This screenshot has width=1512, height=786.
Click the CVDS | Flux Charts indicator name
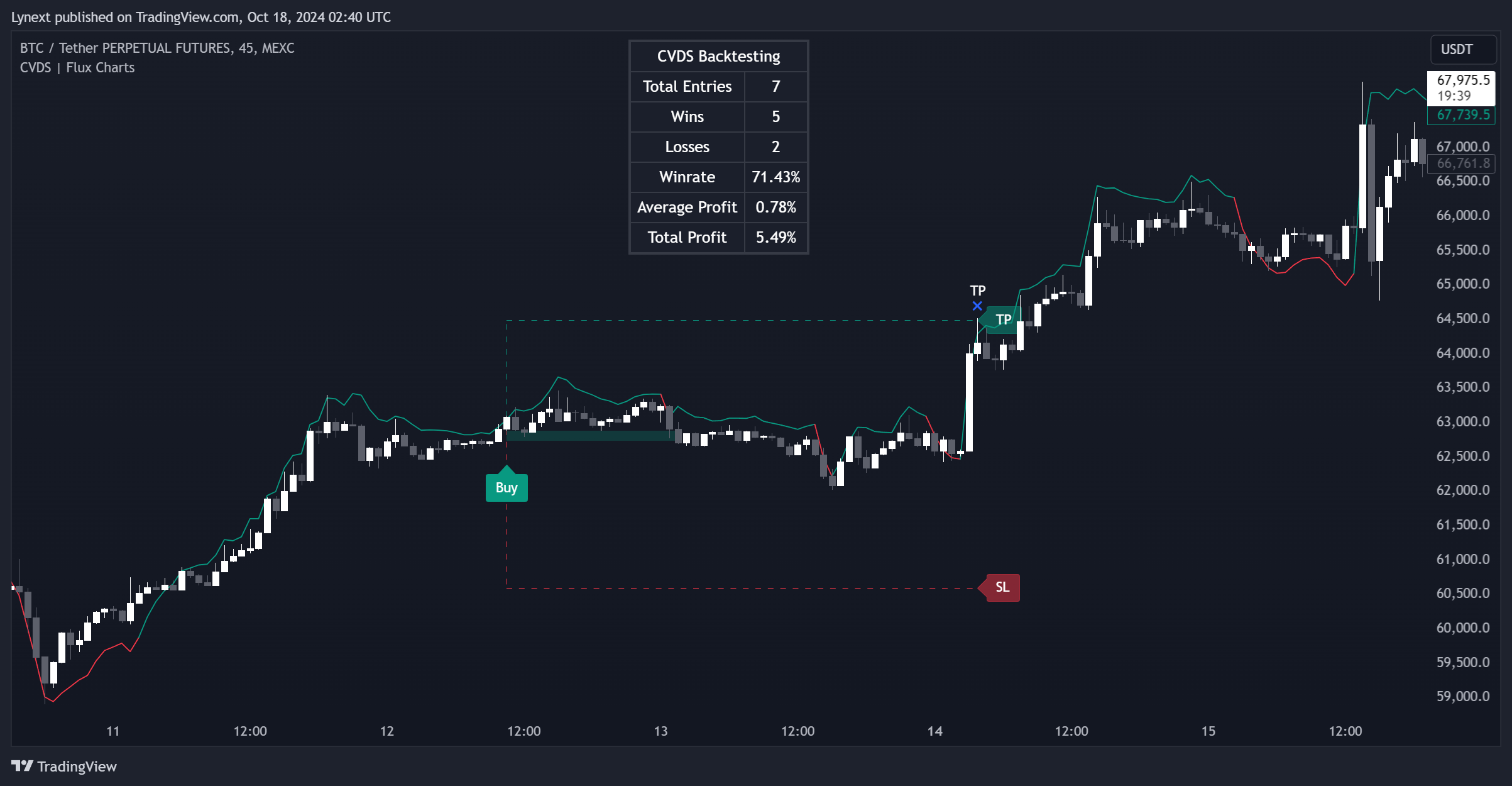coord(77,68)
